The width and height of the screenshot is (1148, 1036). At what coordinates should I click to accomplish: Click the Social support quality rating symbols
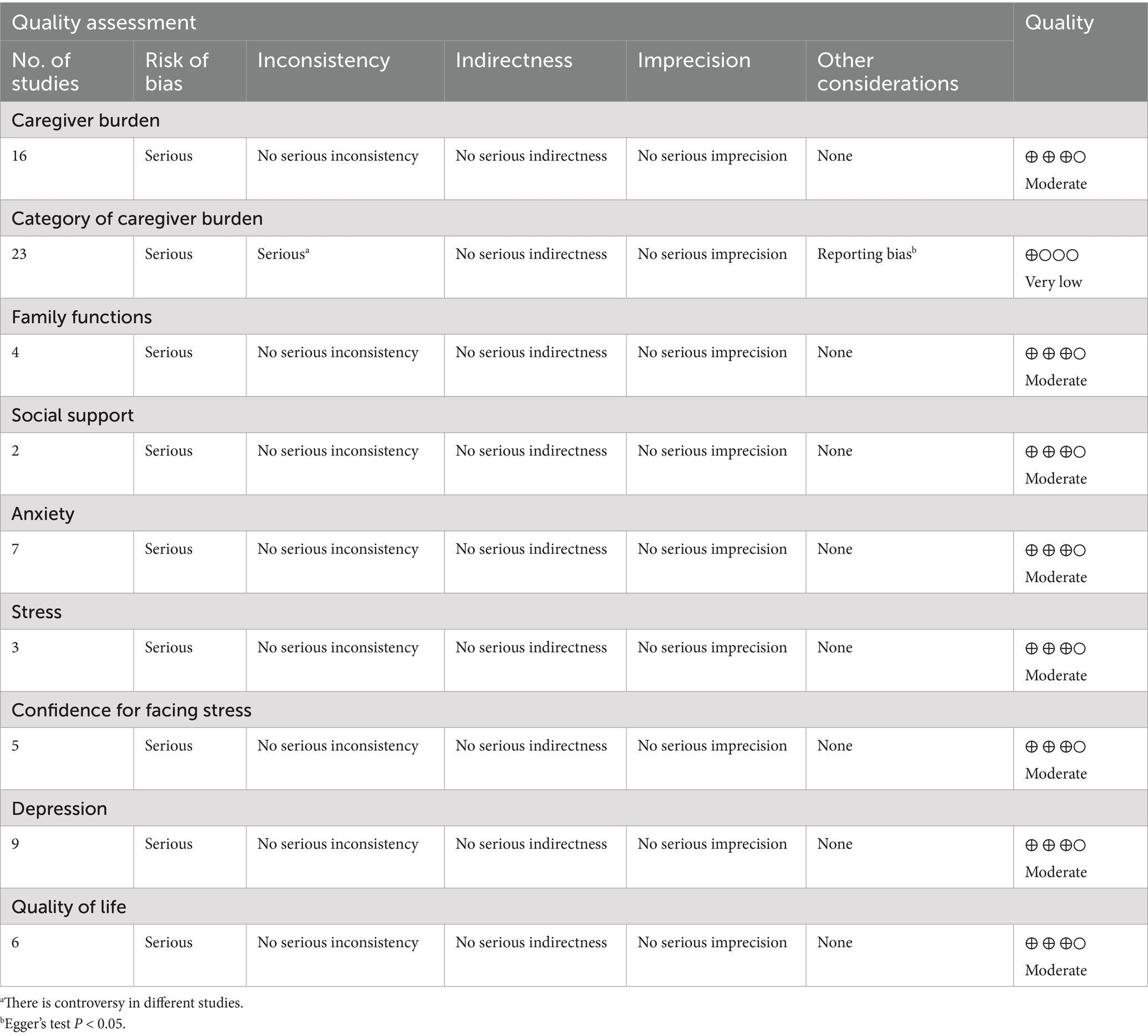pos(1055,452)
